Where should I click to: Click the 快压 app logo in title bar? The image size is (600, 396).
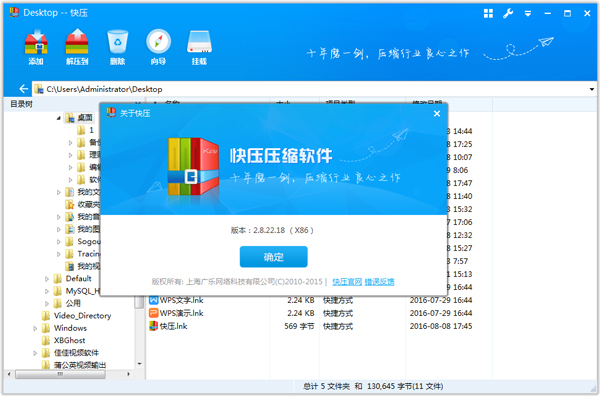click(x=14, y=12)
